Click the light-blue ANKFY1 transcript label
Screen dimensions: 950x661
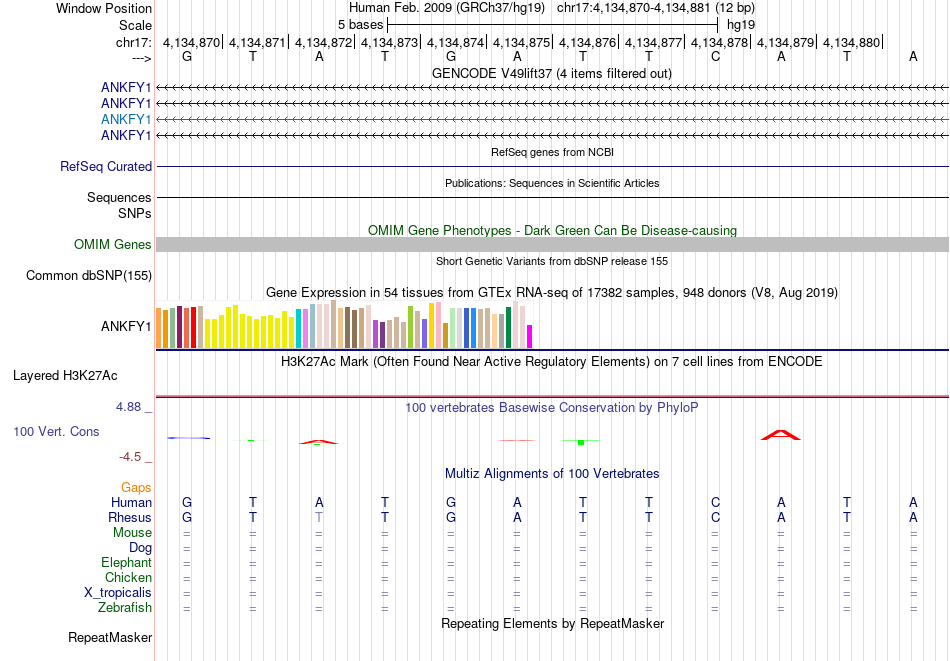coord(126,119)
